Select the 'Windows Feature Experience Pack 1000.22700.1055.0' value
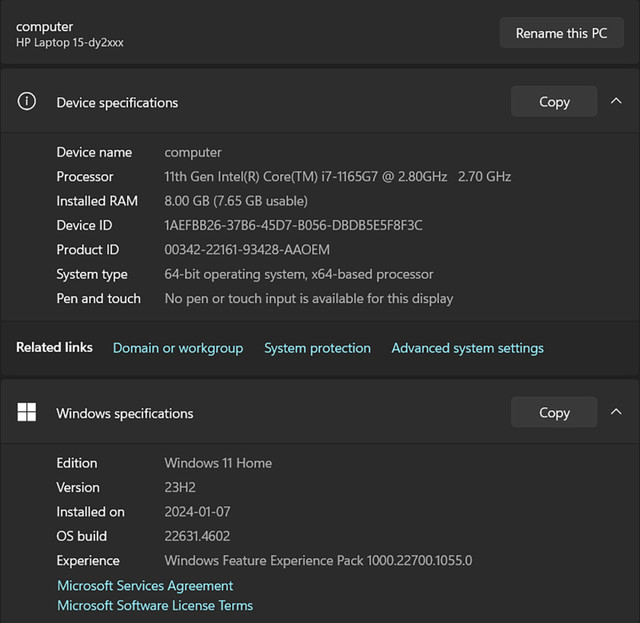640x623 pixels. [318, 561]
